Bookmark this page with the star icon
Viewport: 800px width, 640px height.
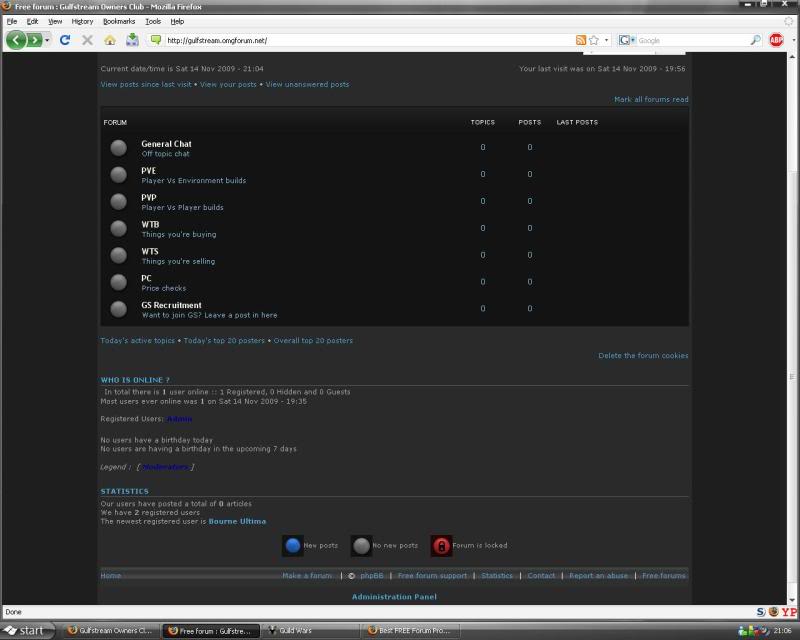593,40
